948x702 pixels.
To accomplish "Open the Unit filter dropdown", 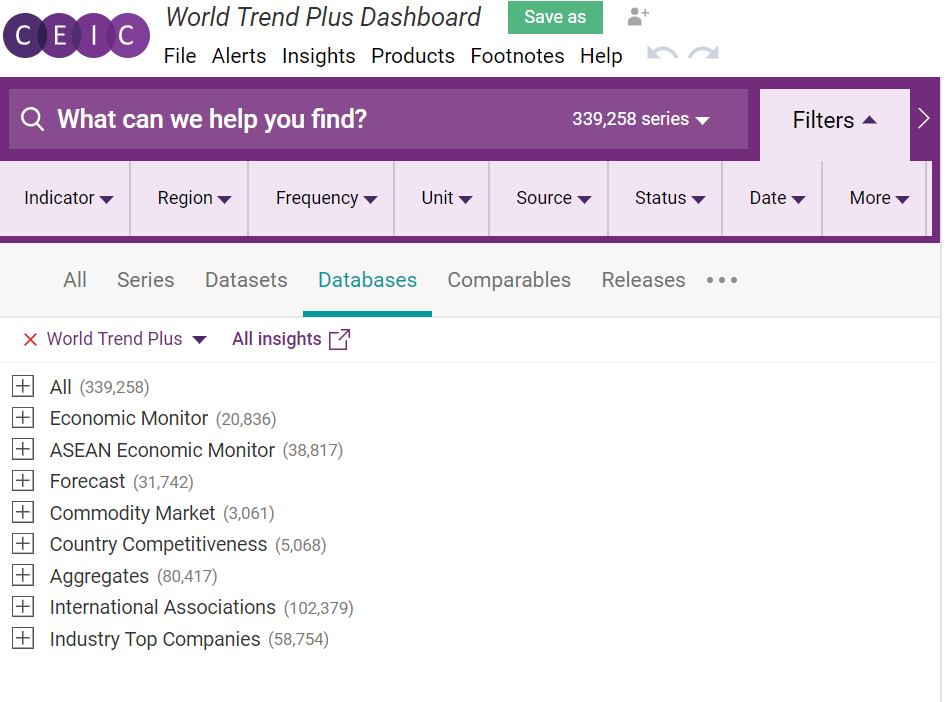I will tap(447, 198).
